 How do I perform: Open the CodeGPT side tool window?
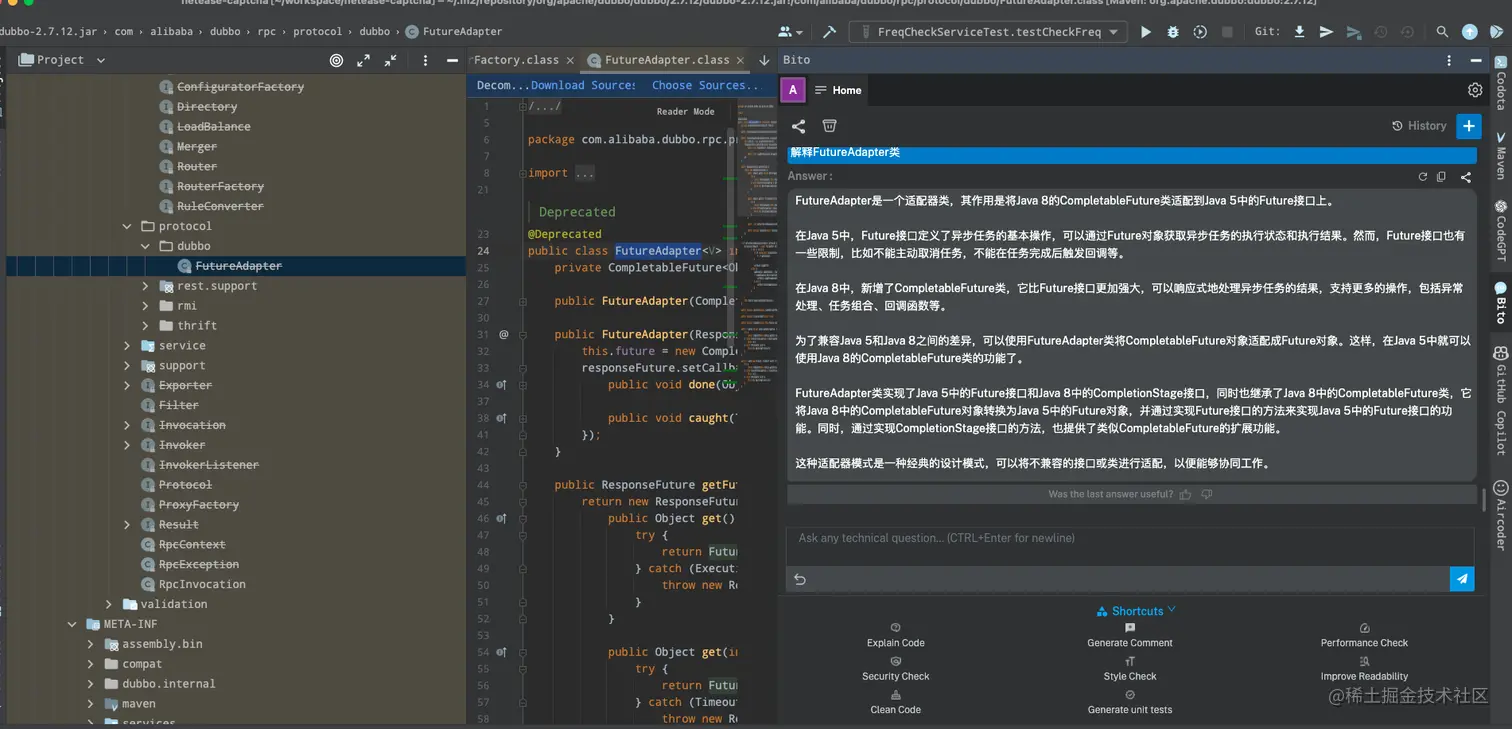pyautogui.click(x=1500, y=232)
